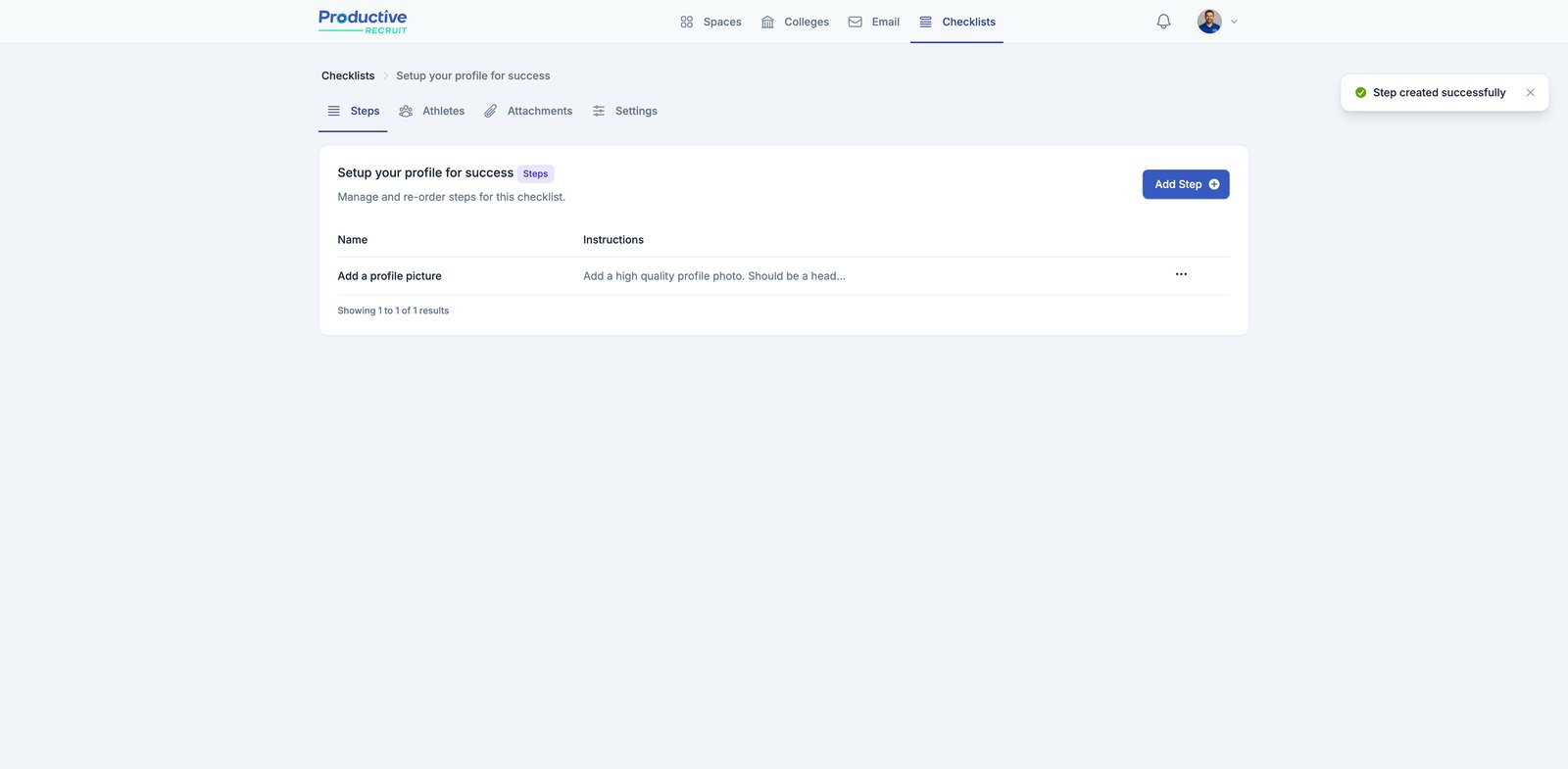Switch to the Steps tab

point(354,112)
